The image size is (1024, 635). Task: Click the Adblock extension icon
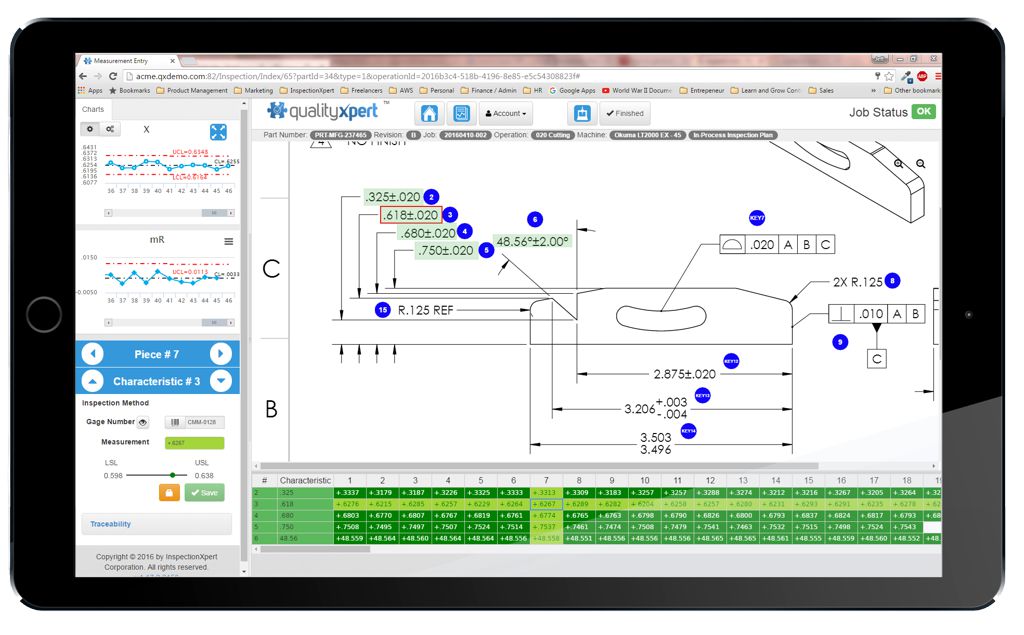922,76
